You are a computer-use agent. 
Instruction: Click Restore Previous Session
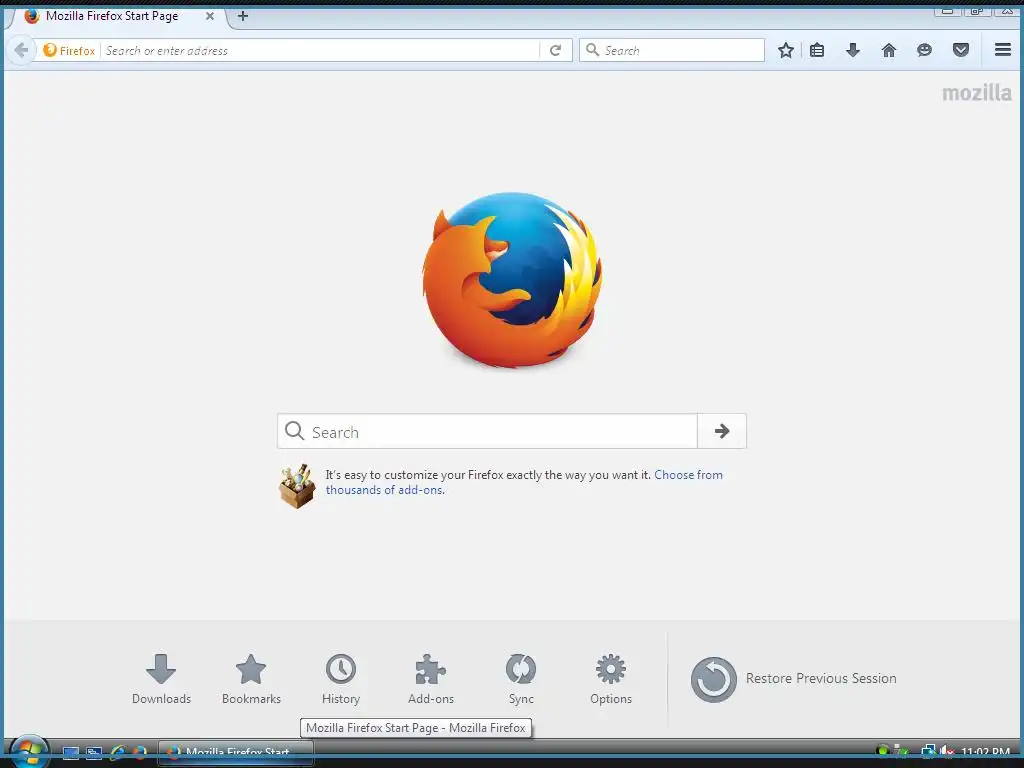click(793, 679)
